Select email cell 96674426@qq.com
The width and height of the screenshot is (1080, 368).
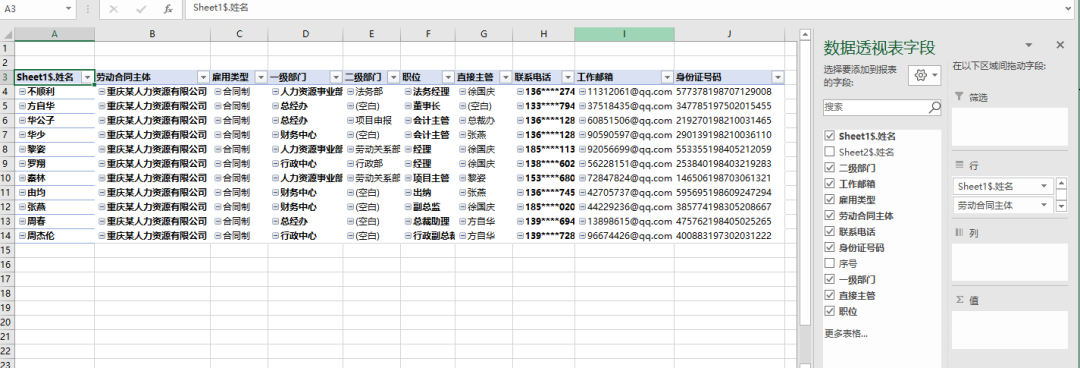pos(624,236)
